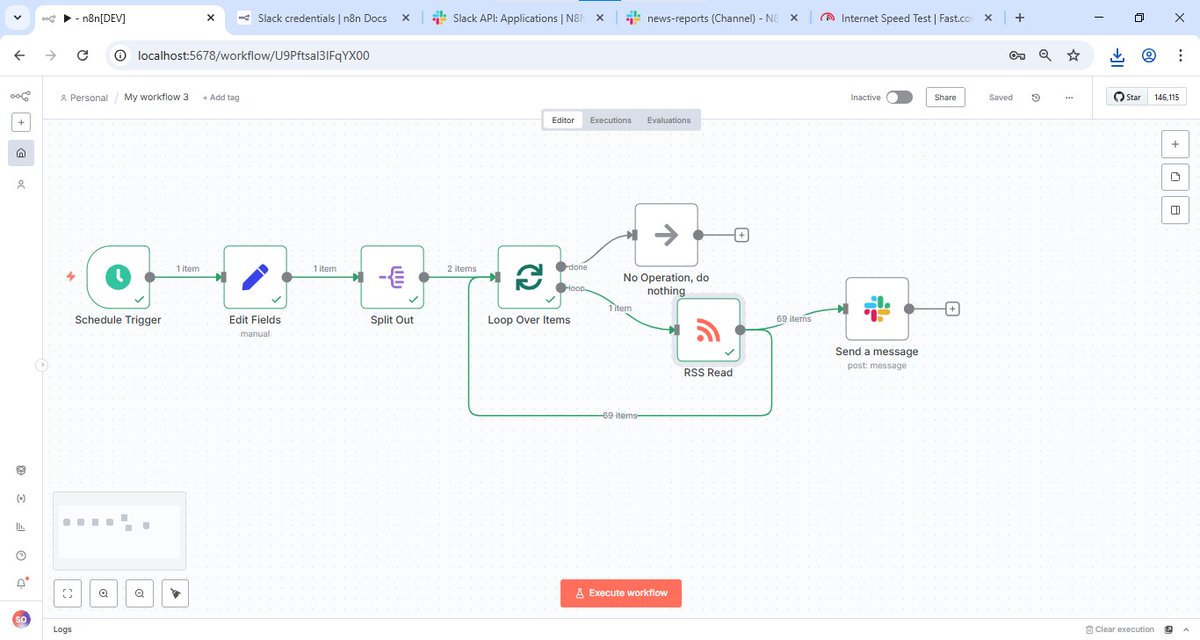This screenshot has width=1200, height=640.
Task: Click the 69 items loop-back connection label
Action: click(620, 415)
